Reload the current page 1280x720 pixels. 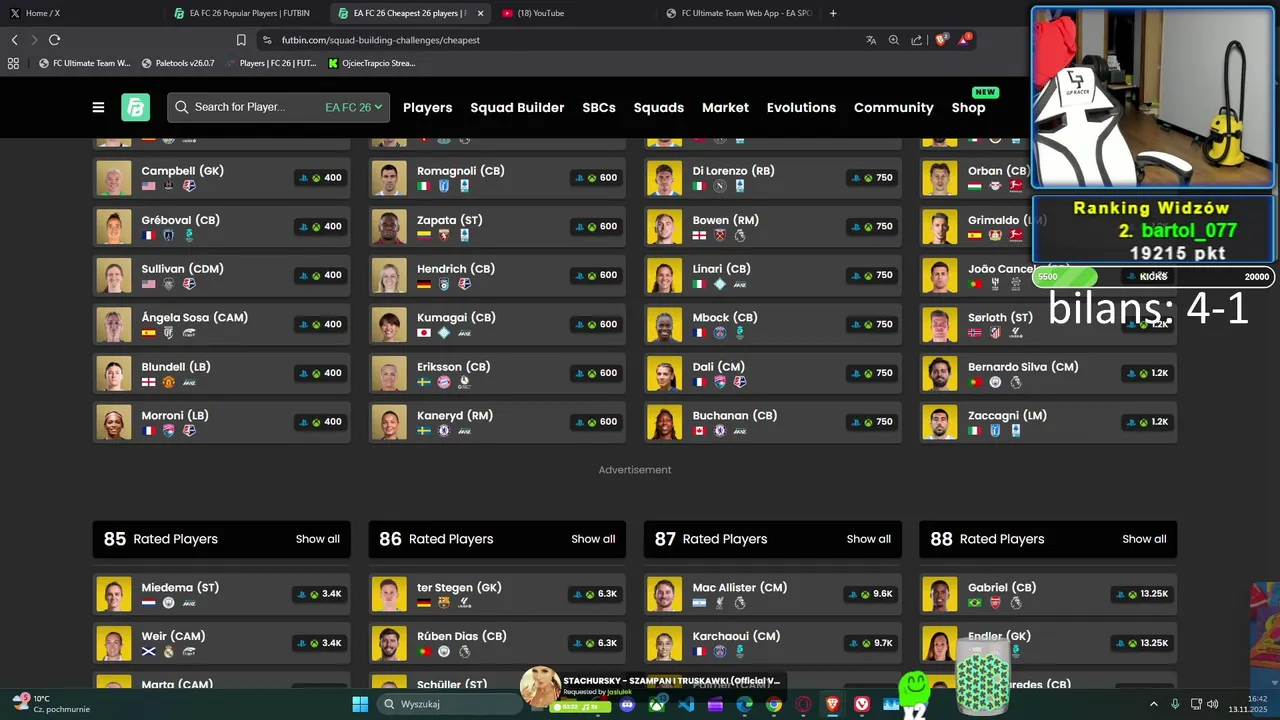(x=54, y=40)
